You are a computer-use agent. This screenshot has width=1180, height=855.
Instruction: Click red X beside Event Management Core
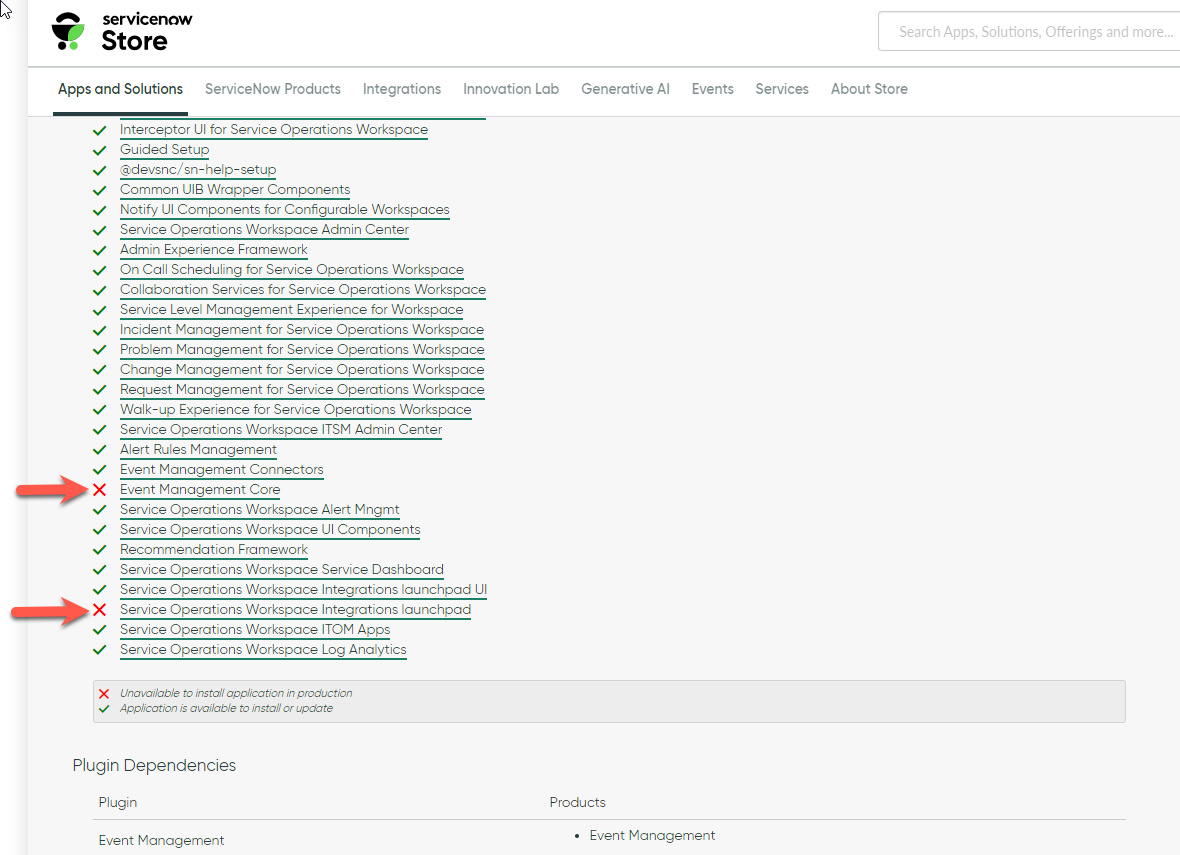click(99, 490)
